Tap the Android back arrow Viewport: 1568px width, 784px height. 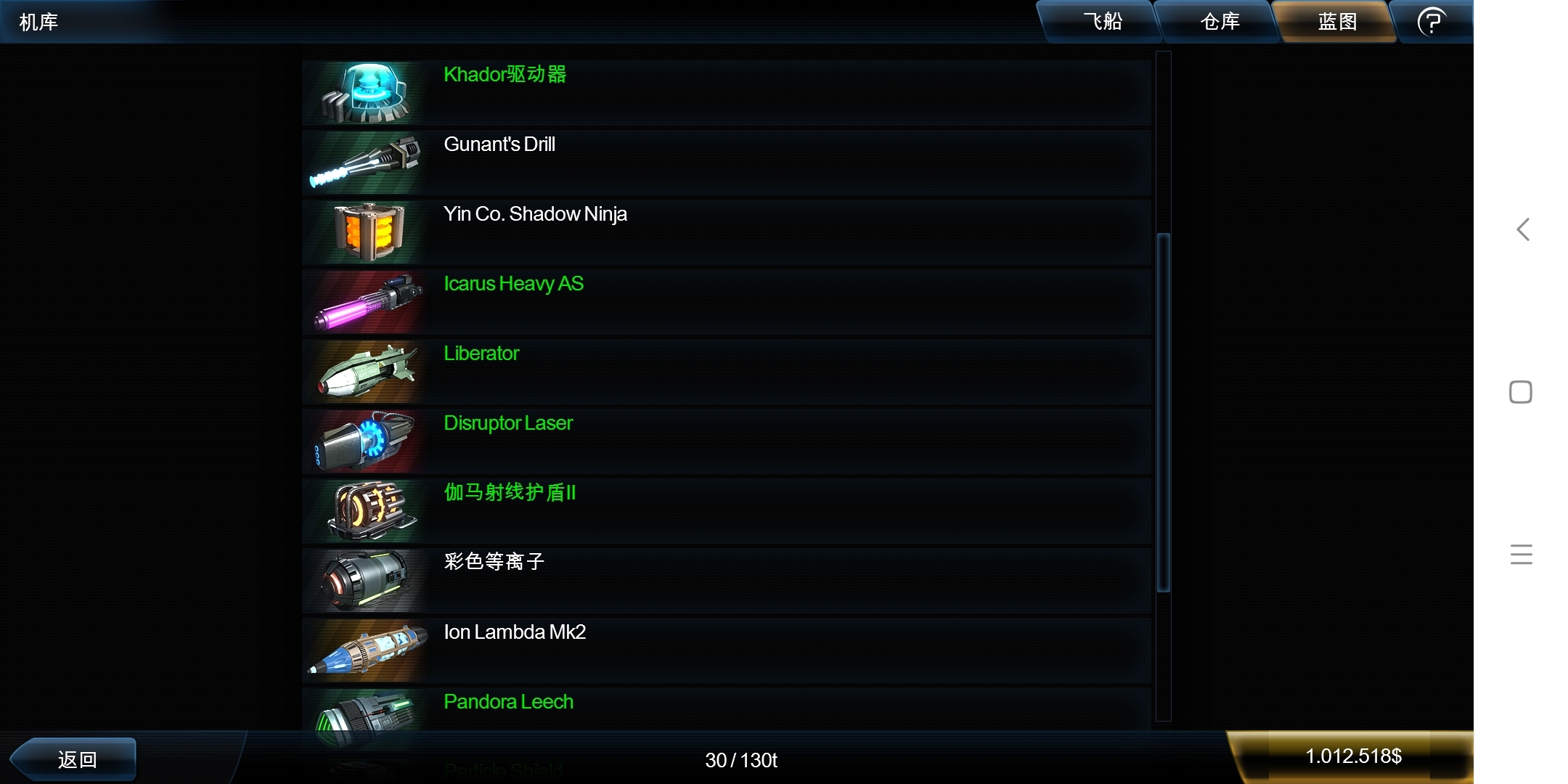pos(1522,229)
